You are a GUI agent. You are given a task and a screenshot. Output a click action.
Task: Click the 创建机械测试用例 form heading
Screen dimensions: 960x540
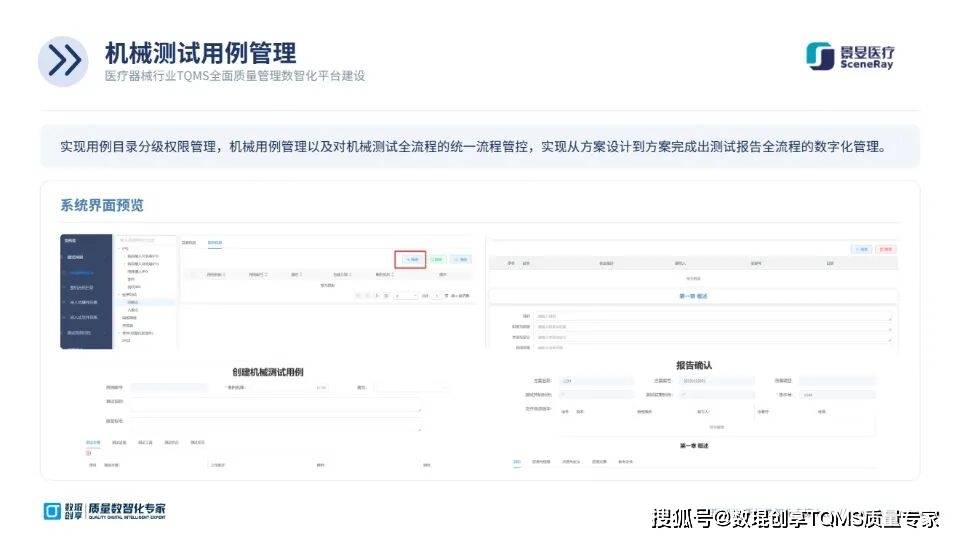268,372
